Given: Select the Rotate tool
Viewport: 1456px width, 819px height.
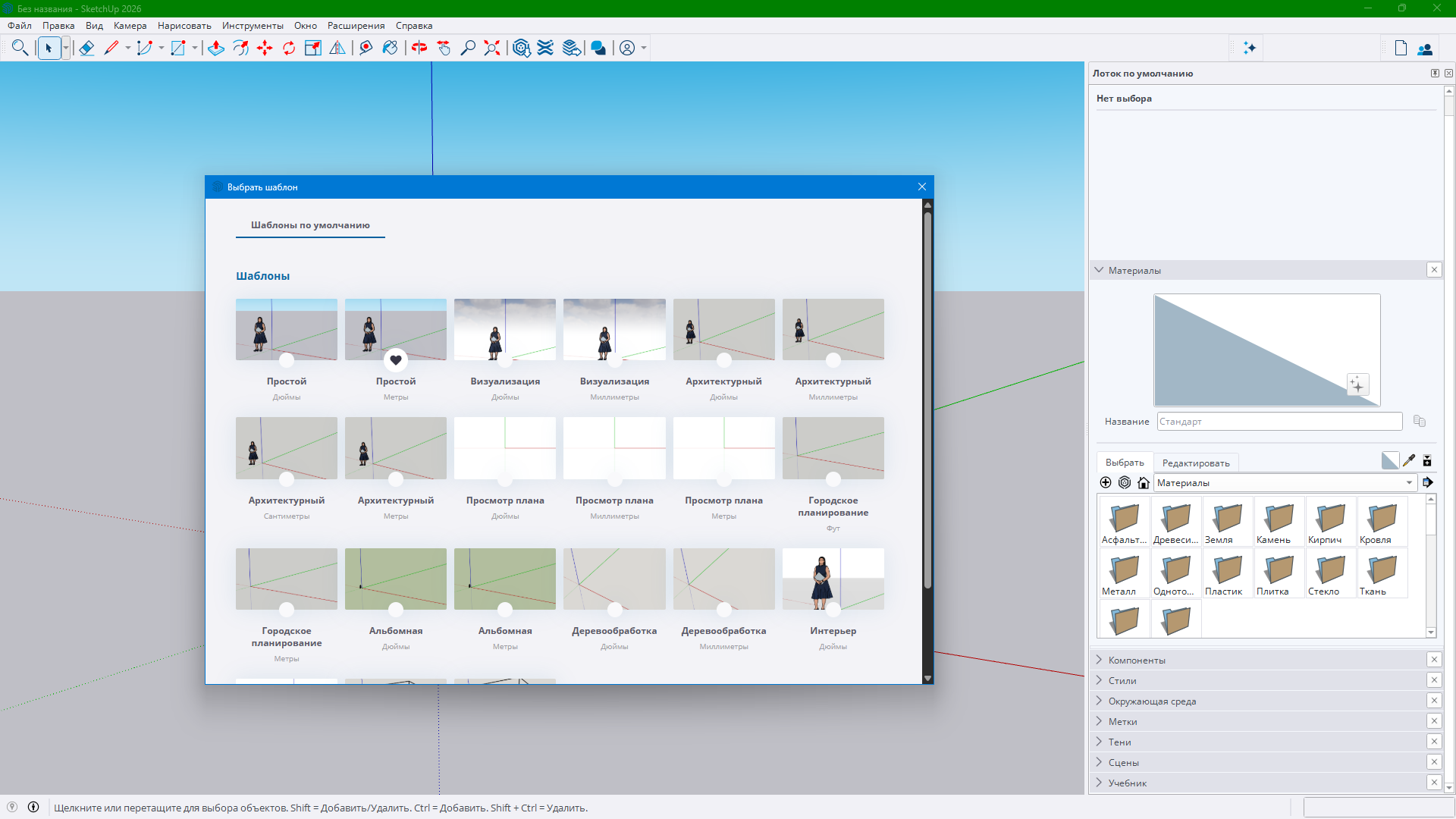Looking at the screenshot, I should (289, 49).
